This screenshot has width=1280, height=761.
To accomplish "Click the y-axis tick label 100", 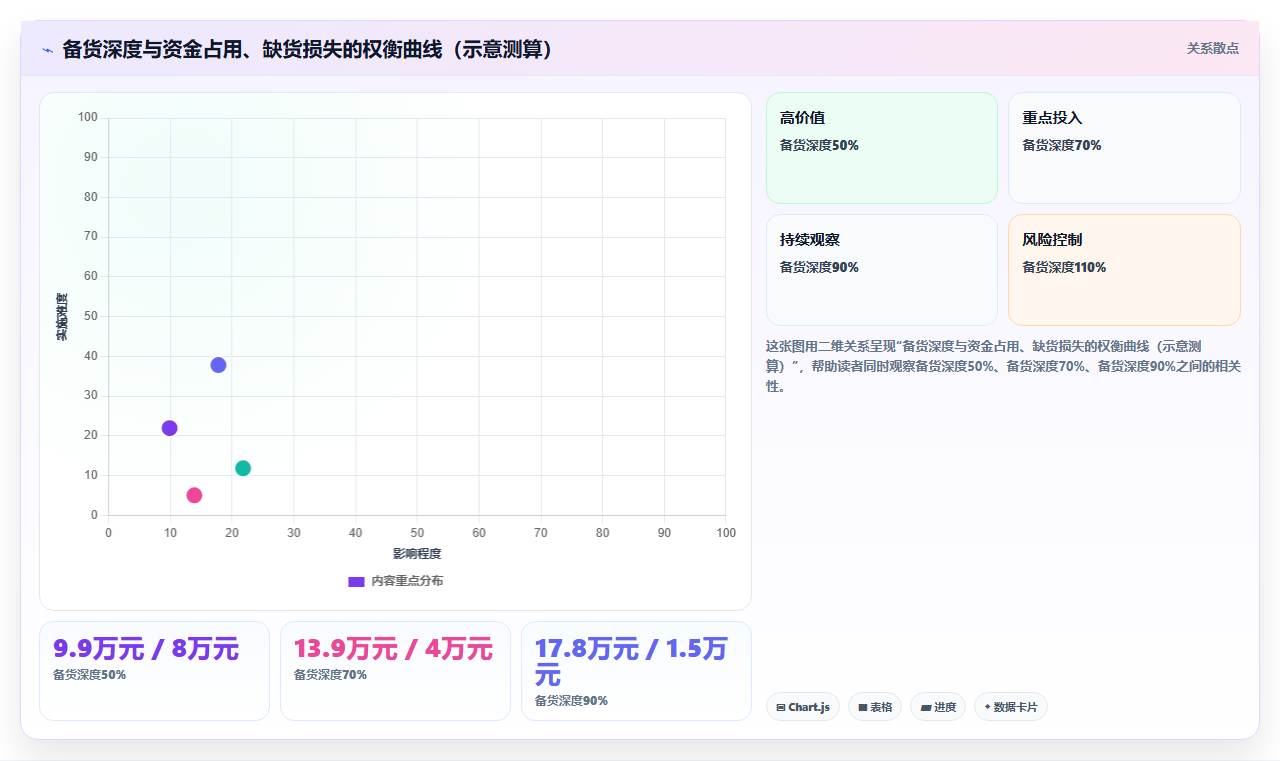I will [x=88, y=117].
